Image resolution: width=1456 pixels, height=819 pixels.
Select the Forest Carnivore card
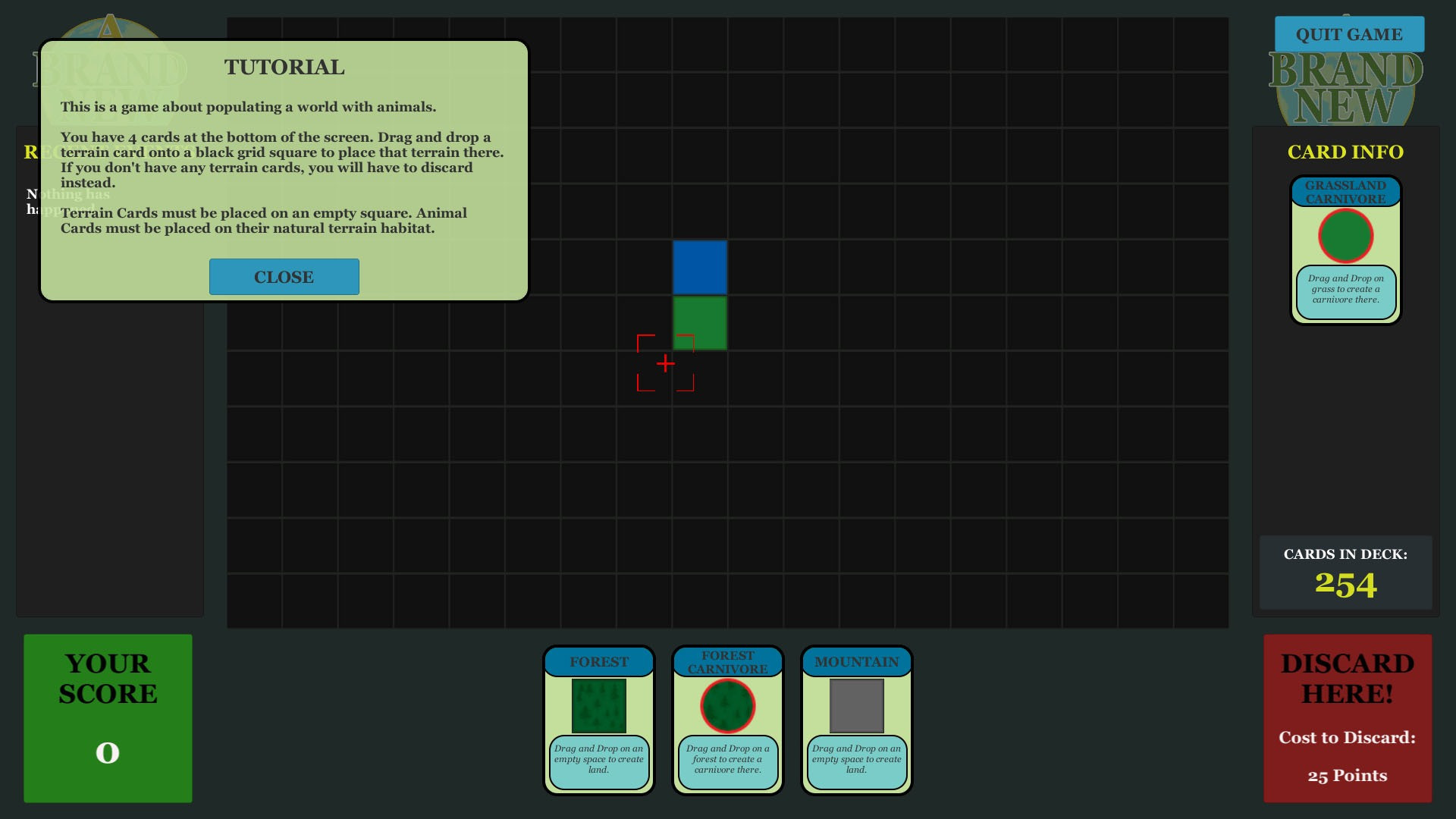click(728, 720)
